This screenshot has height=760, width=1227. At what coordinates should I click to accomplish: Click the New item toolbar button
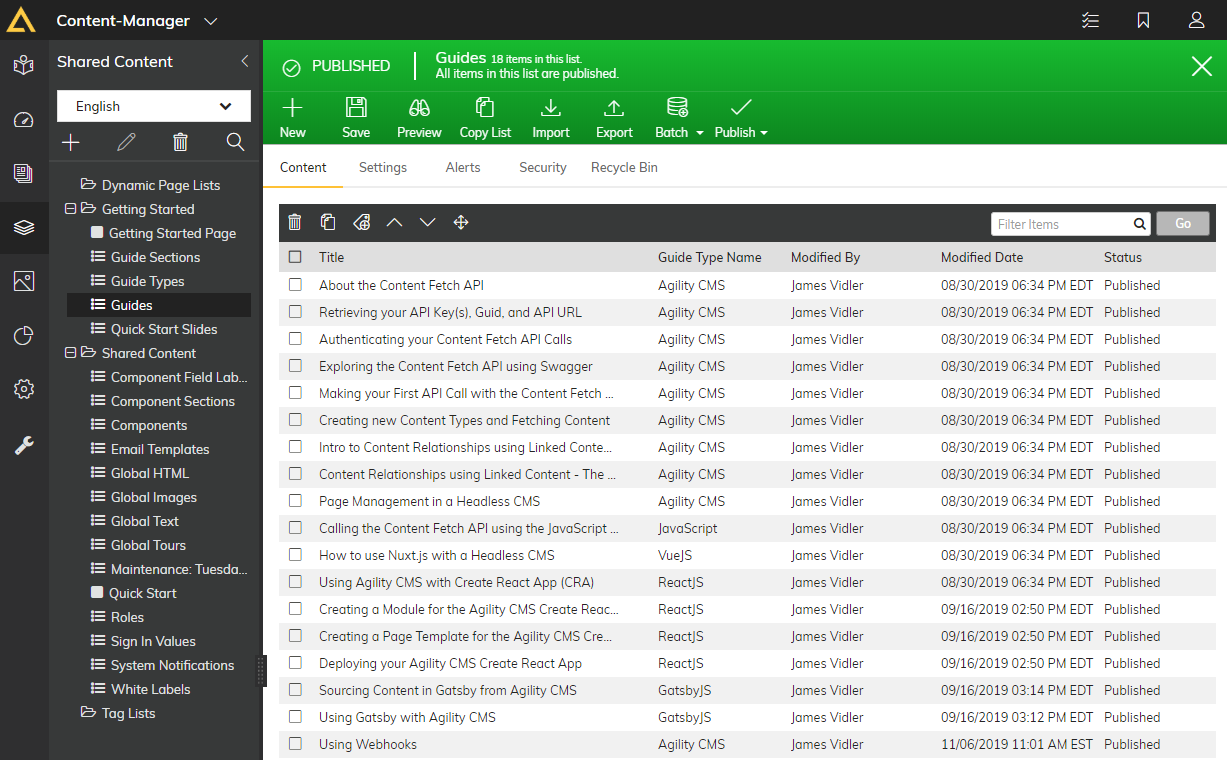click(x=292, y=118)
